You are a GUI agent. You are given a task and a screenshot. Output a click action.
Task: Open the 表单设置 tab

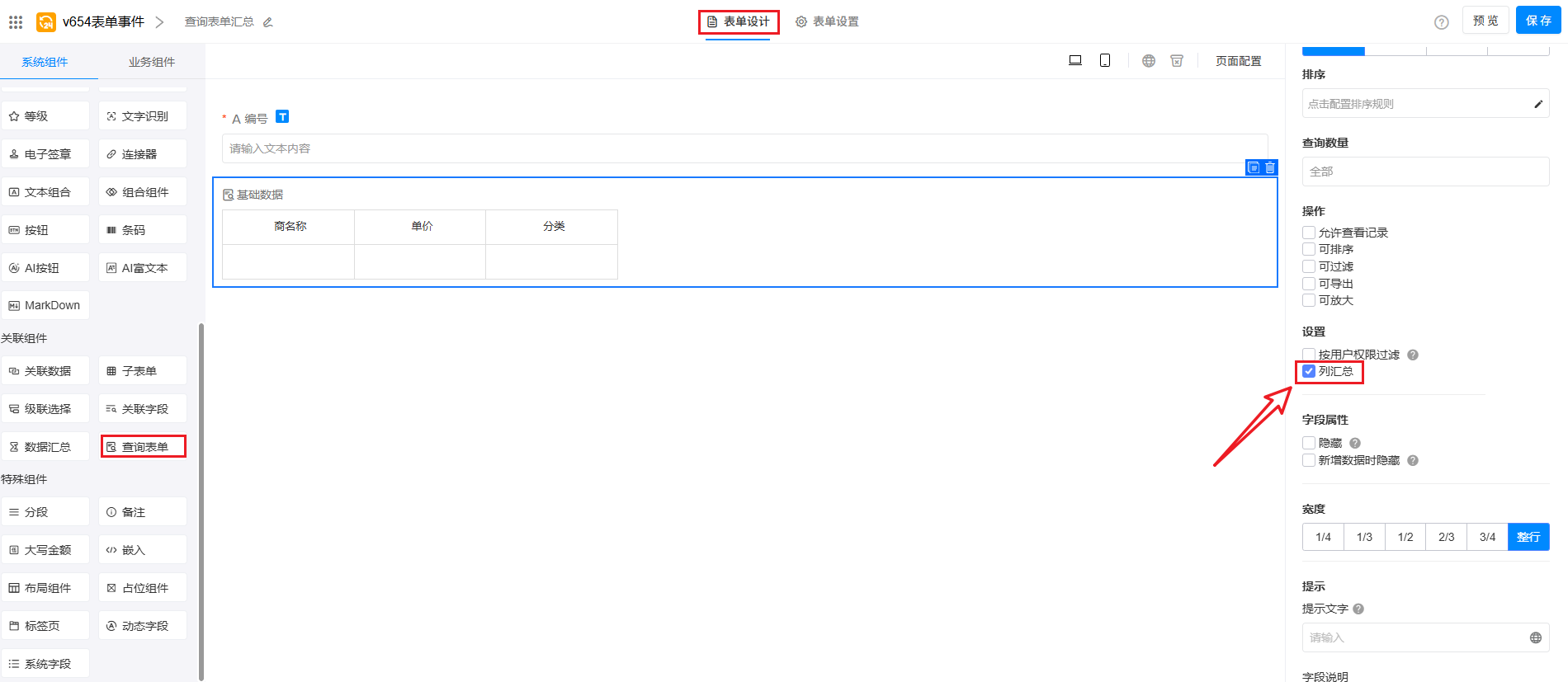pos(827,21)
